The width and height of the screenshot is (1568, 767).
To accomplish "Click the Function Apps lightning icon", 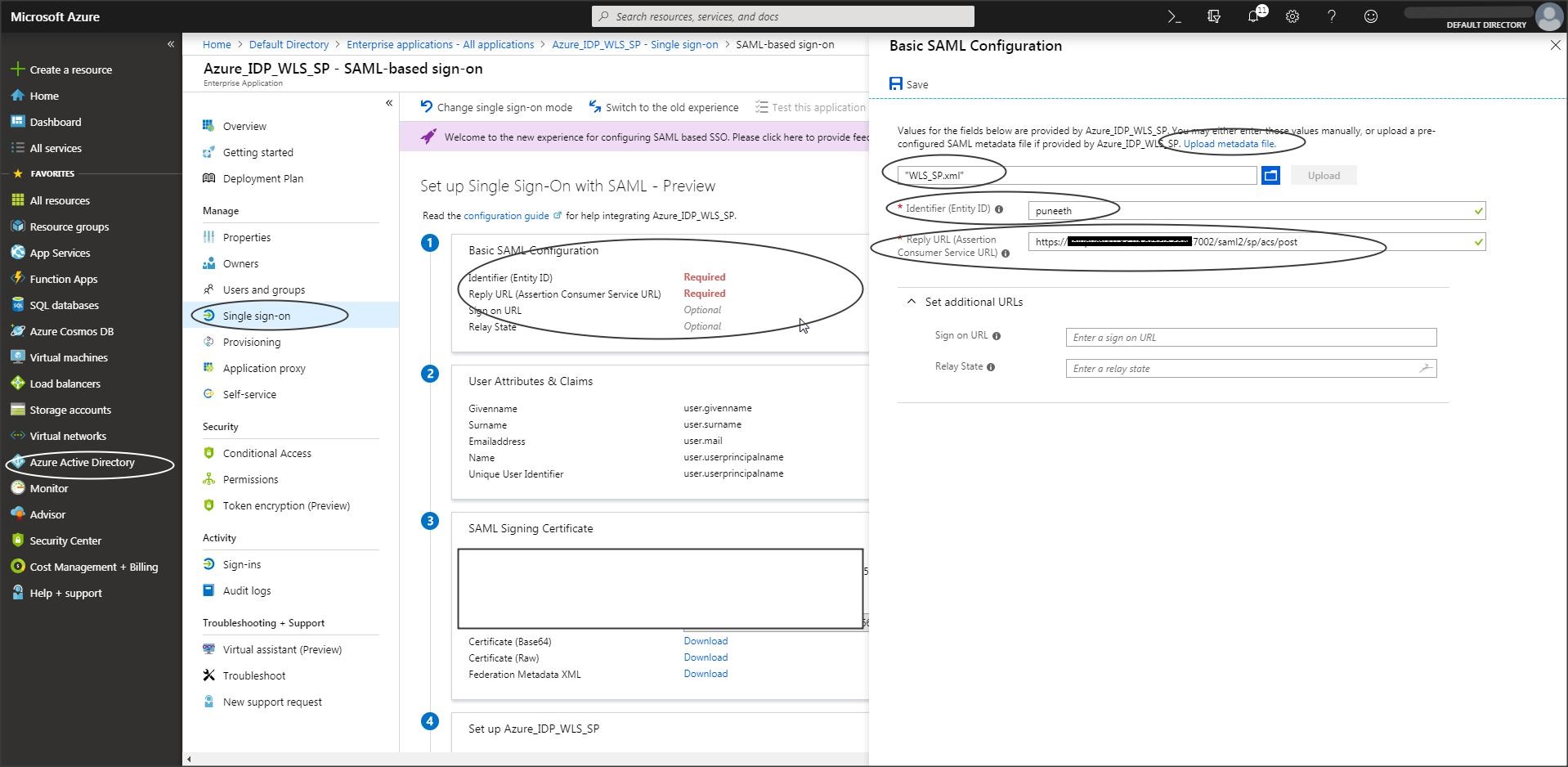I will pyautogui.click(x=17, y=279).
